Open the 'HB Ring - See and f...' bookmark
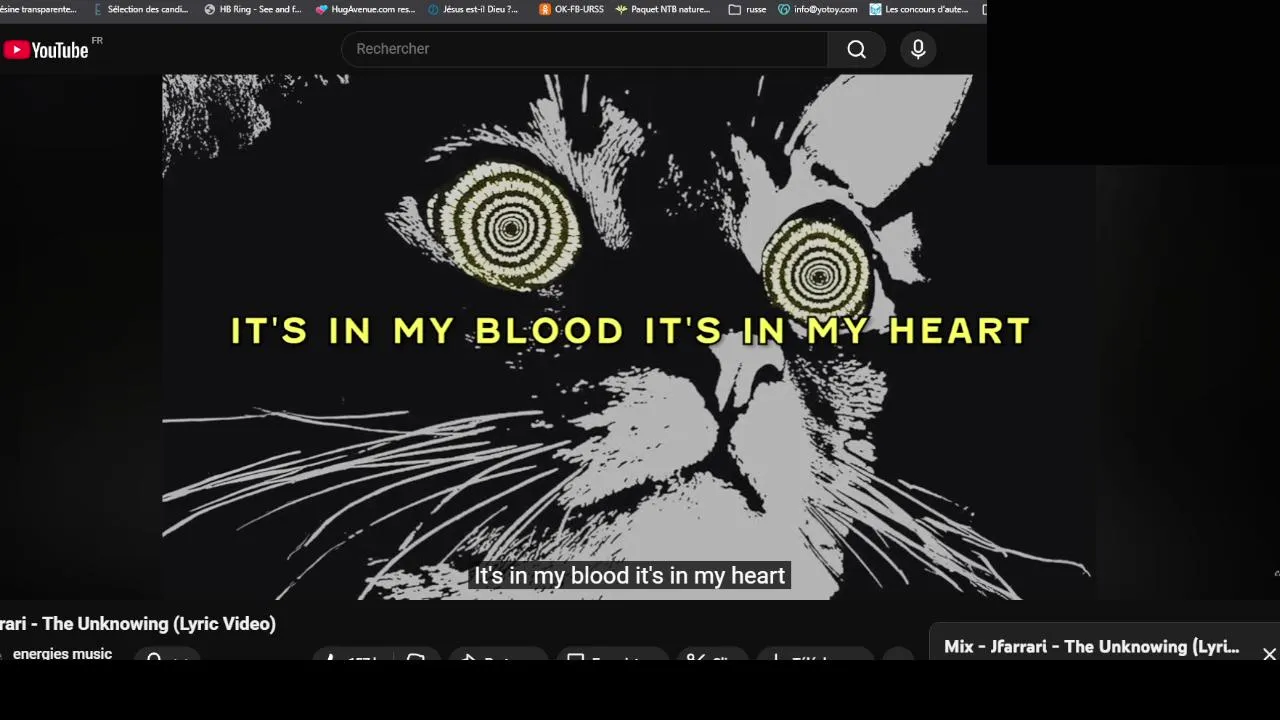 252,9
